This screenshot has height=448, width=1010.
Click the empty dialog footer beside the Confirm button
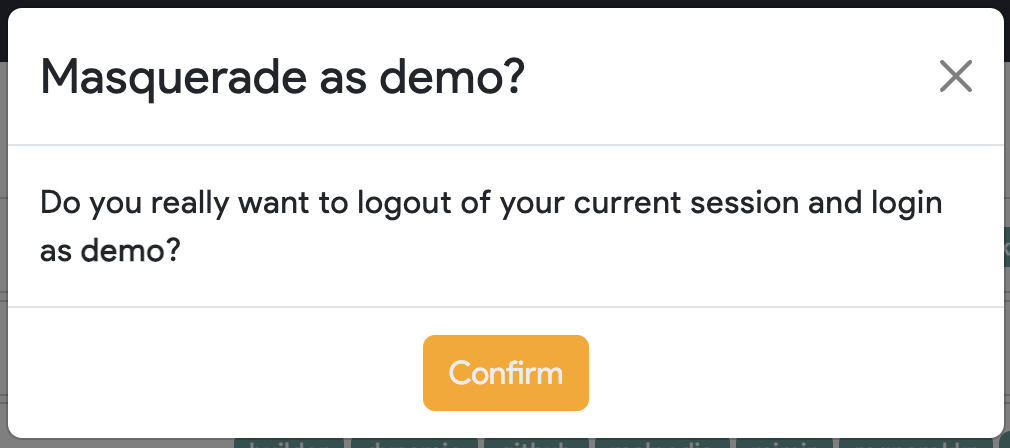(x=773, y=373)
